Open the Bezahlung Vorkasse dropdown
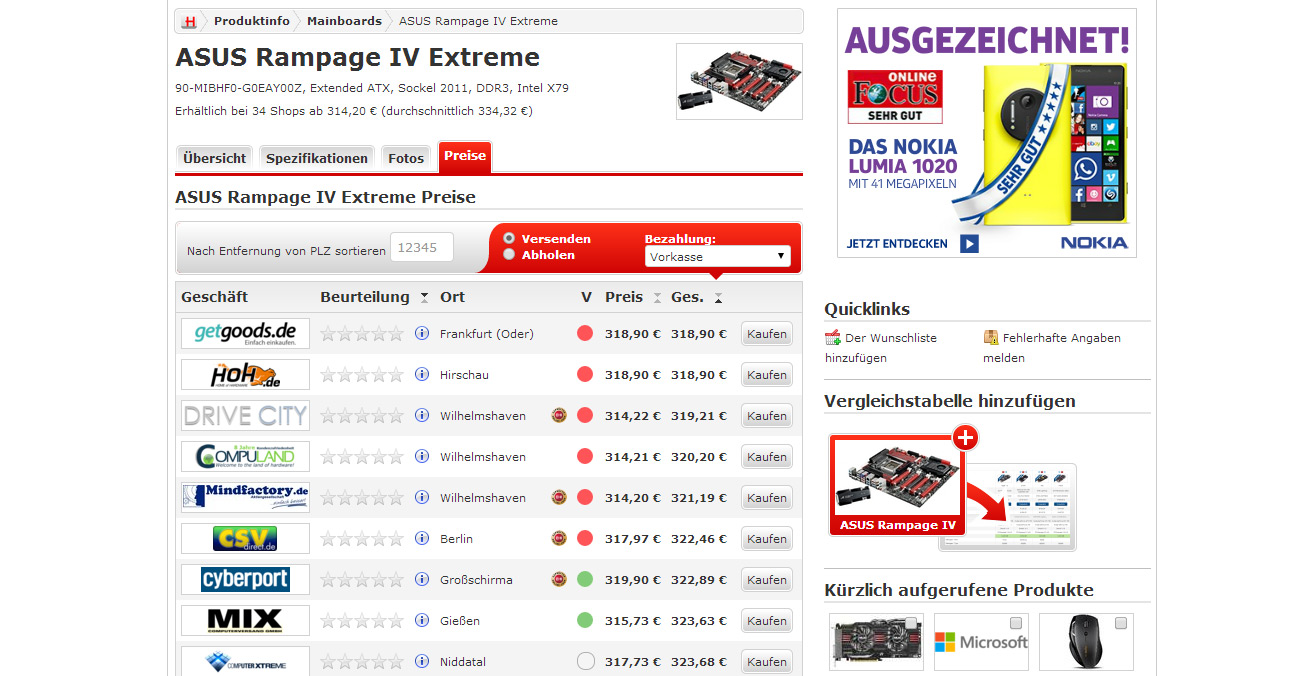Image resolution: width=1300 pixels, height=676 pixels. point(717,257)
